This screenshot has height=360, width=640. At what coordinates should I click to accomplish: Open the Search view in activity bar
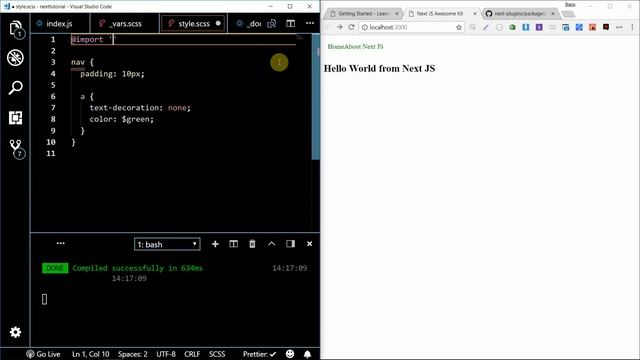[x=16, y=88]
